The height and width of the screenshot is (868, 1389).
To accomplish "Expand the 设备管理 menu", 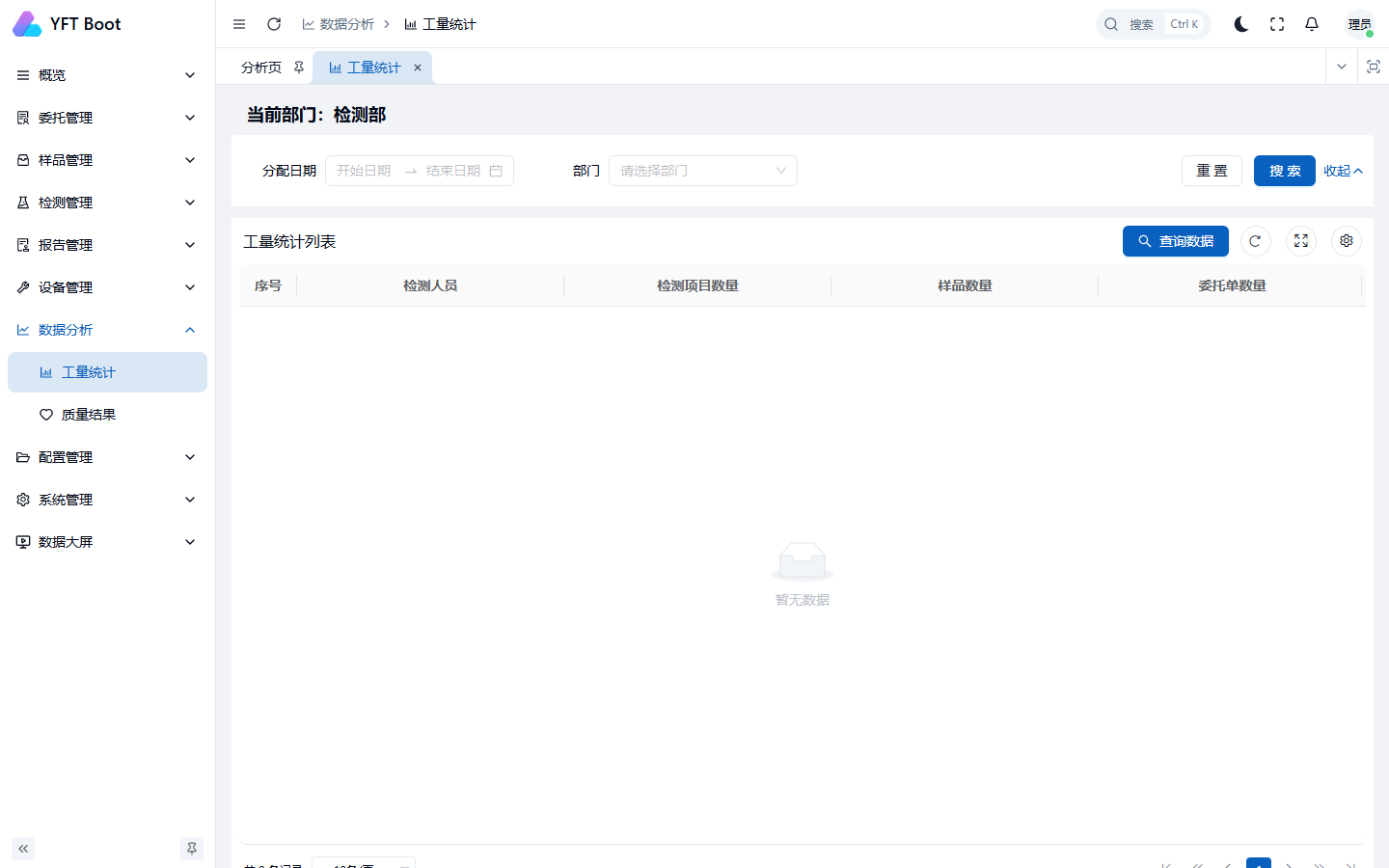I will click(107, 287).
